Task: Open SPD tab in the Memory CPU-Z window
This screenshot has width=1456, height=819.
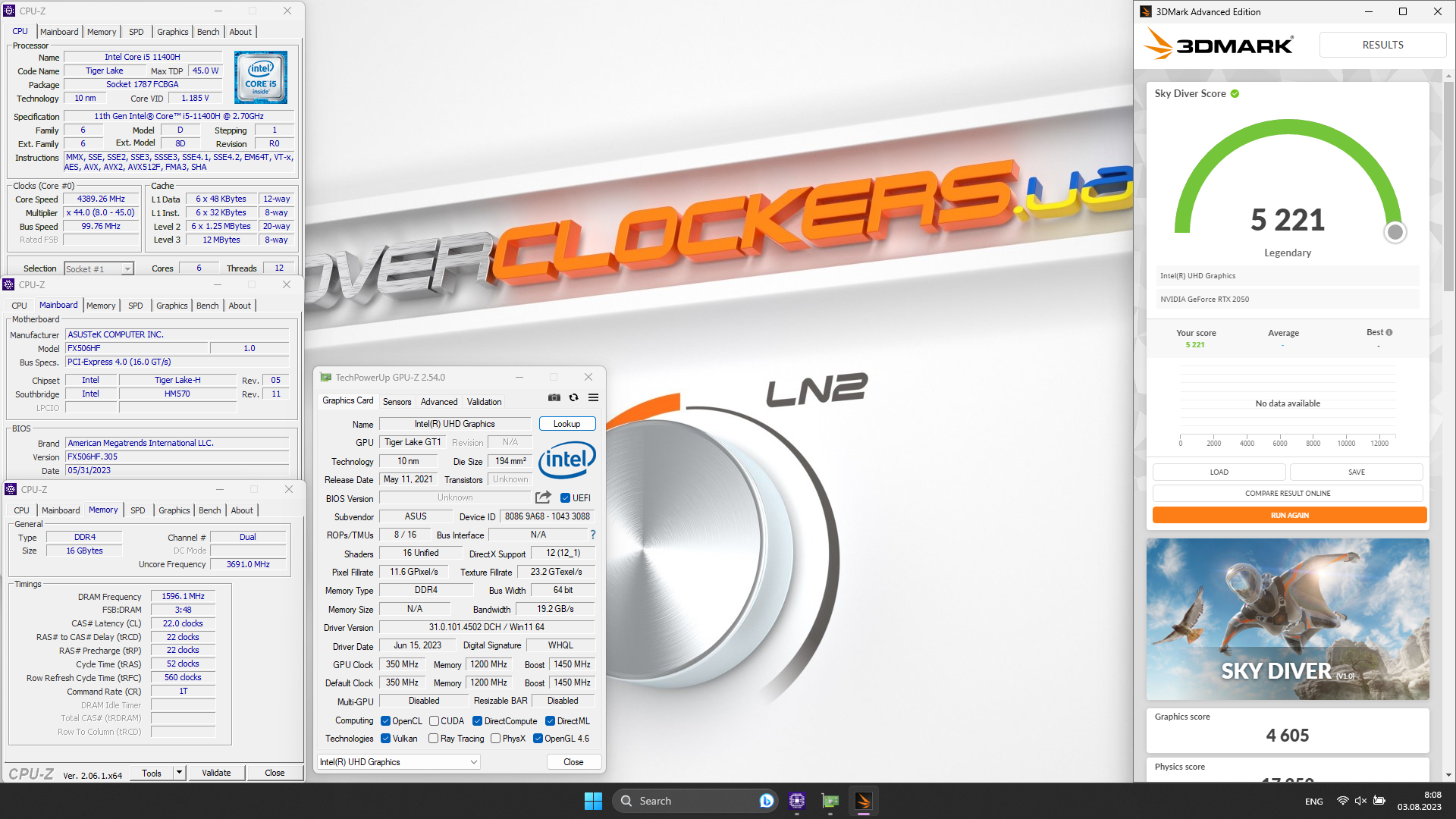Action: (x=137, y=510)
